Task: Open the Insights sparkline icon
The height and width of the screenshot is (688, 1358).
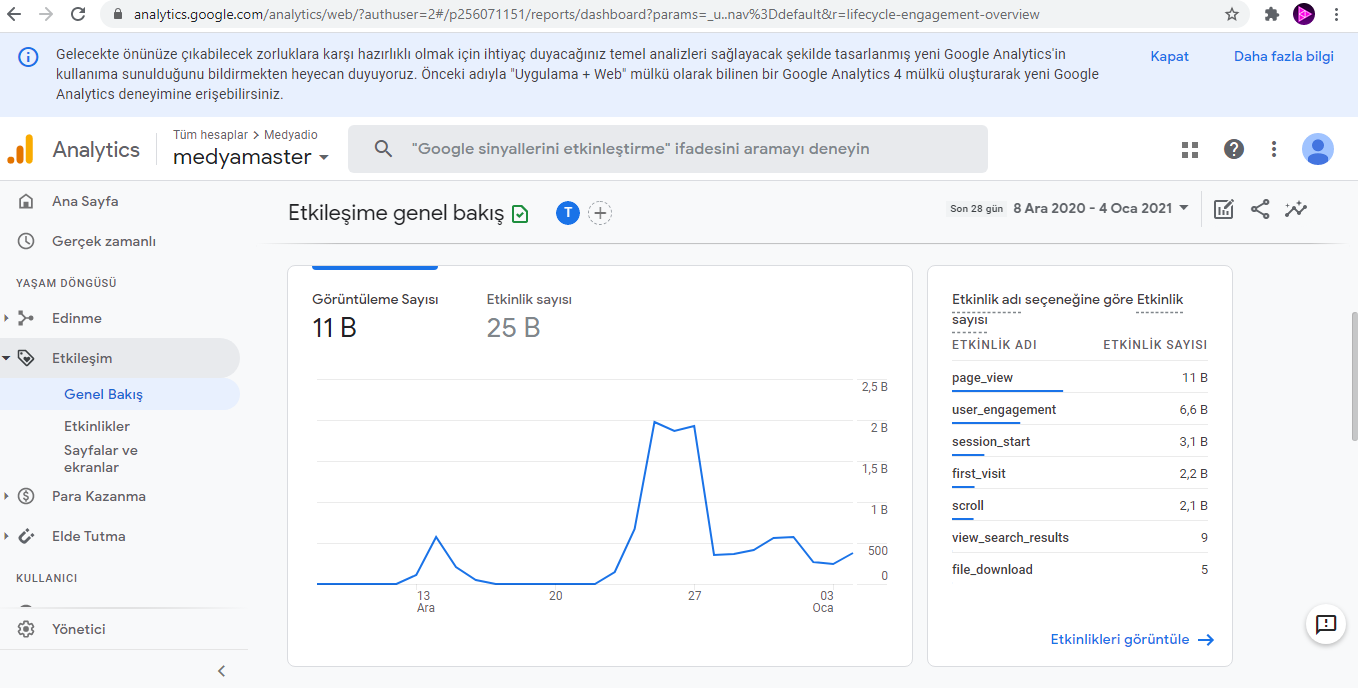Action: click(1297, 209)
